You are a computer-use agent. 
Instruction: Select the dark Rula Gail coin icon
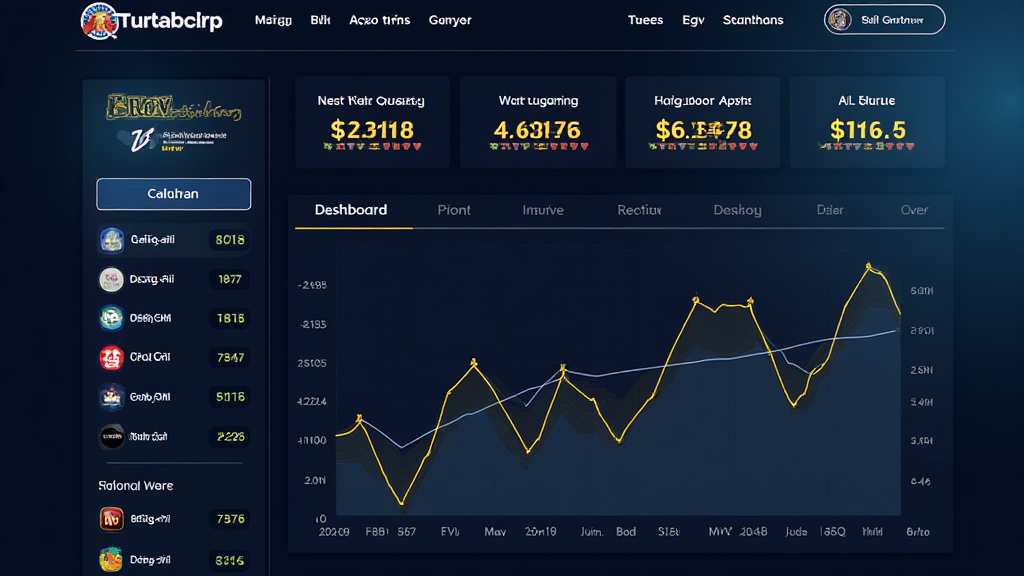point(113,436)
